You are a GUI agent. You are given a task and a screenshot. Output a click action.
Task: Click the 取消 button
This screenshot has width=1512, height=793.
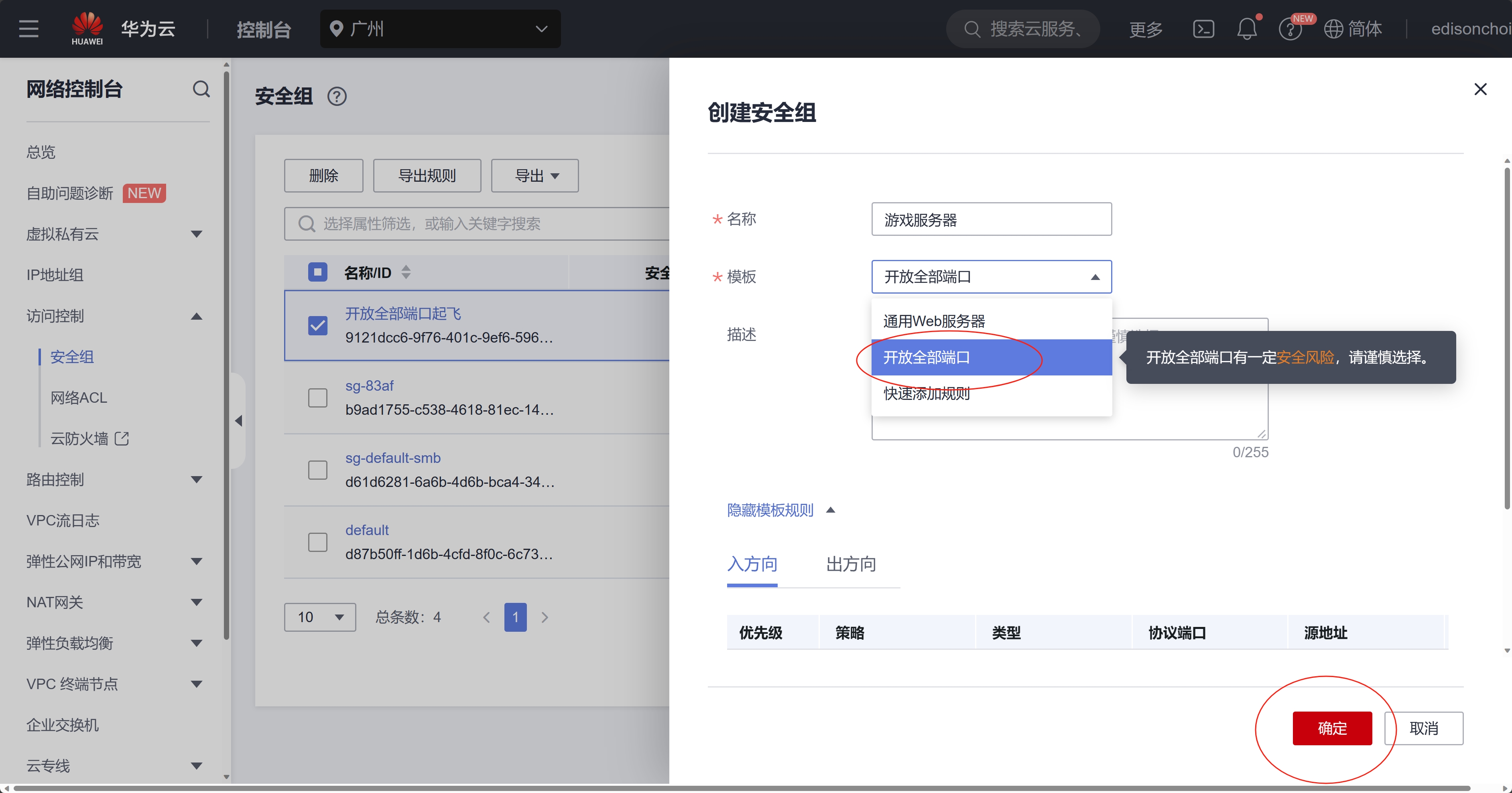[x=1423, y=728]
